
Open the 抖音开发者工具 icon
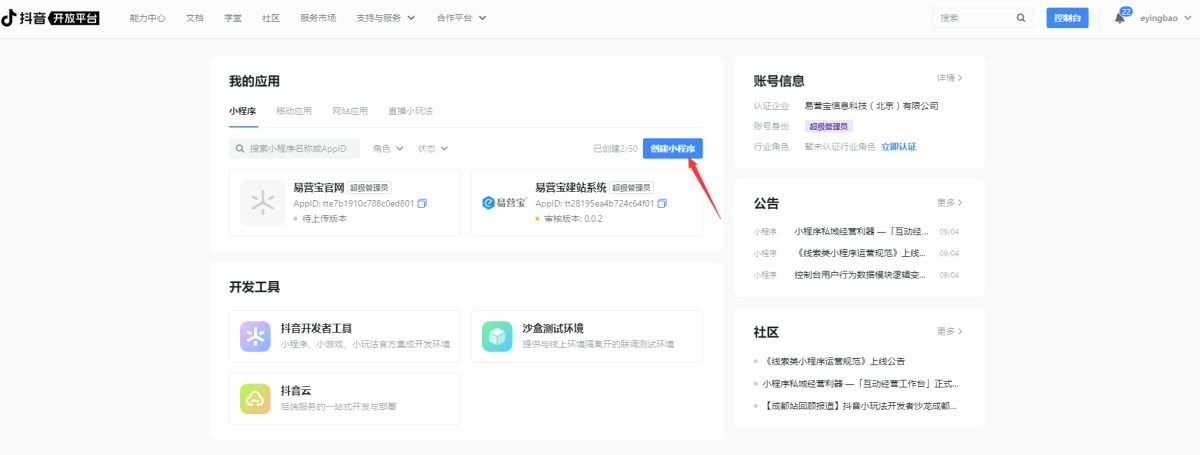257,336
